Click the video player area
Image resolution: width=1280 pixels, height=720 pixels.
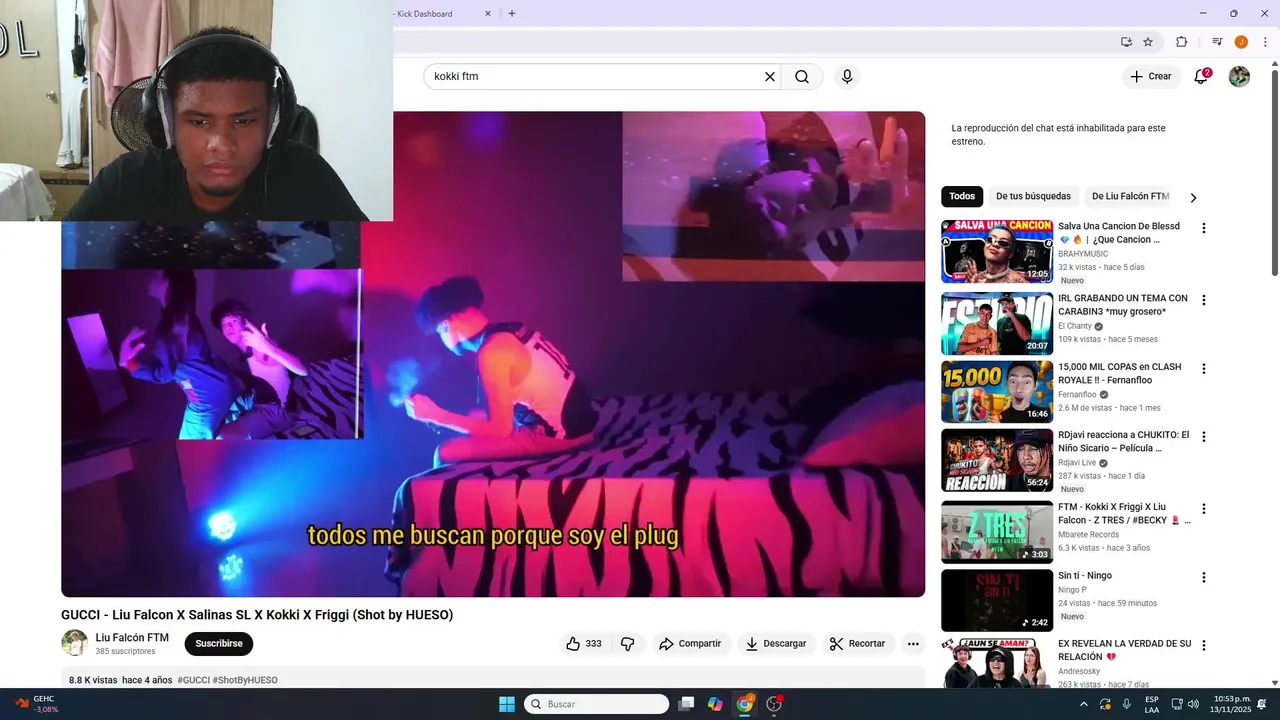pos(493,354)
